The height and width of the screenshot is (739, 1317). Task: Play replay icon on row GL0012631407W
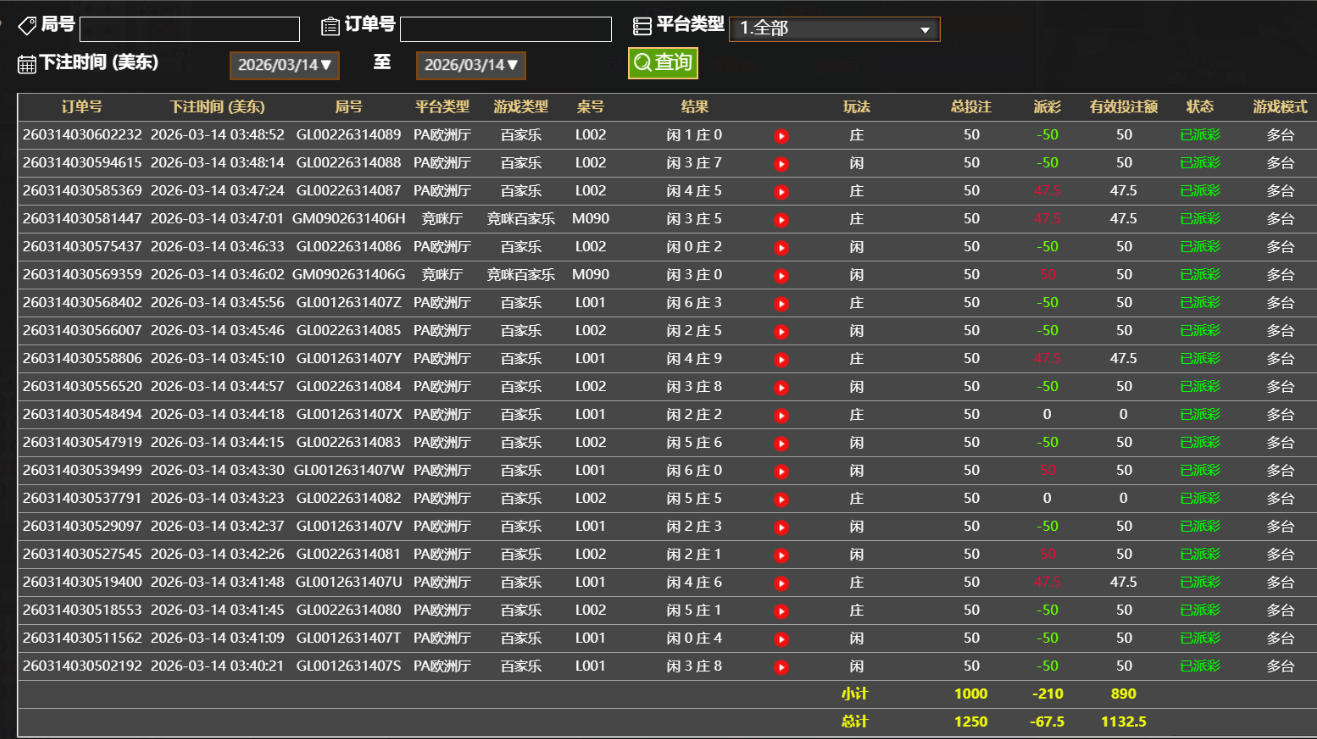tap(781, 469)
